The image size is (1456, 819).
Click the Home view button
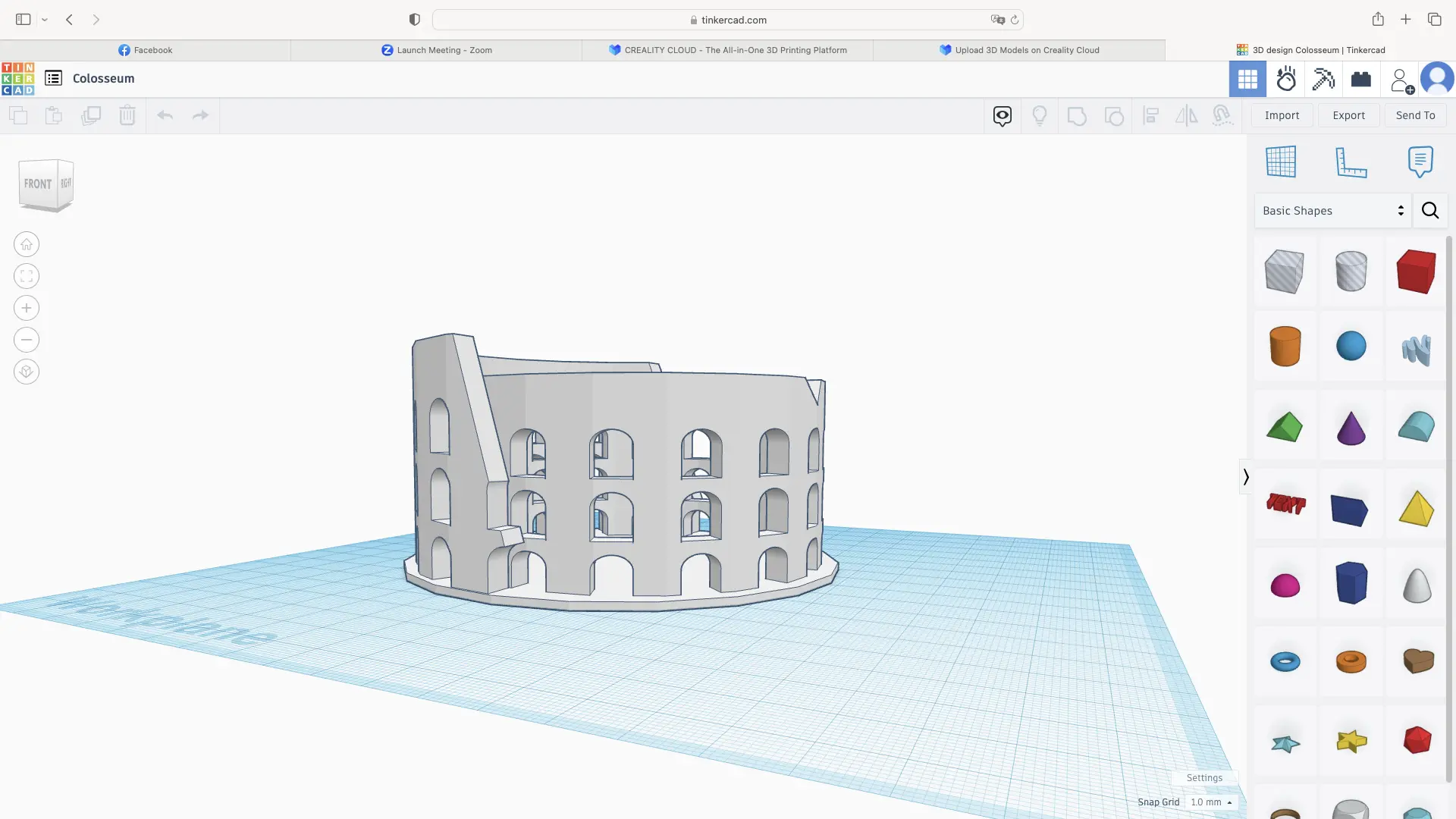(27, 244)
